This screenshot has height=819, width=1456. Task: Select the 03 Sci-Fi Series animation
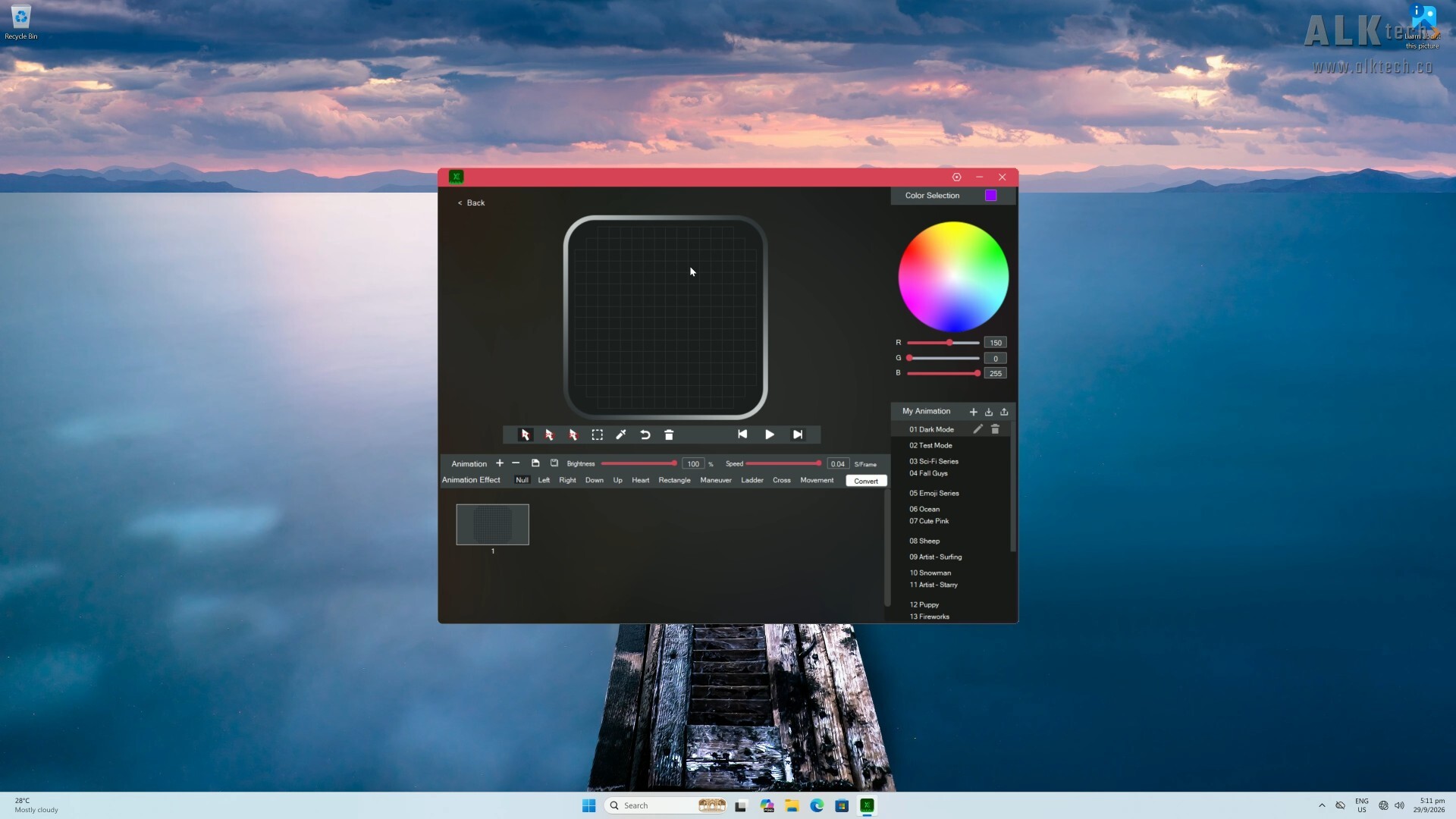[934, 461]
